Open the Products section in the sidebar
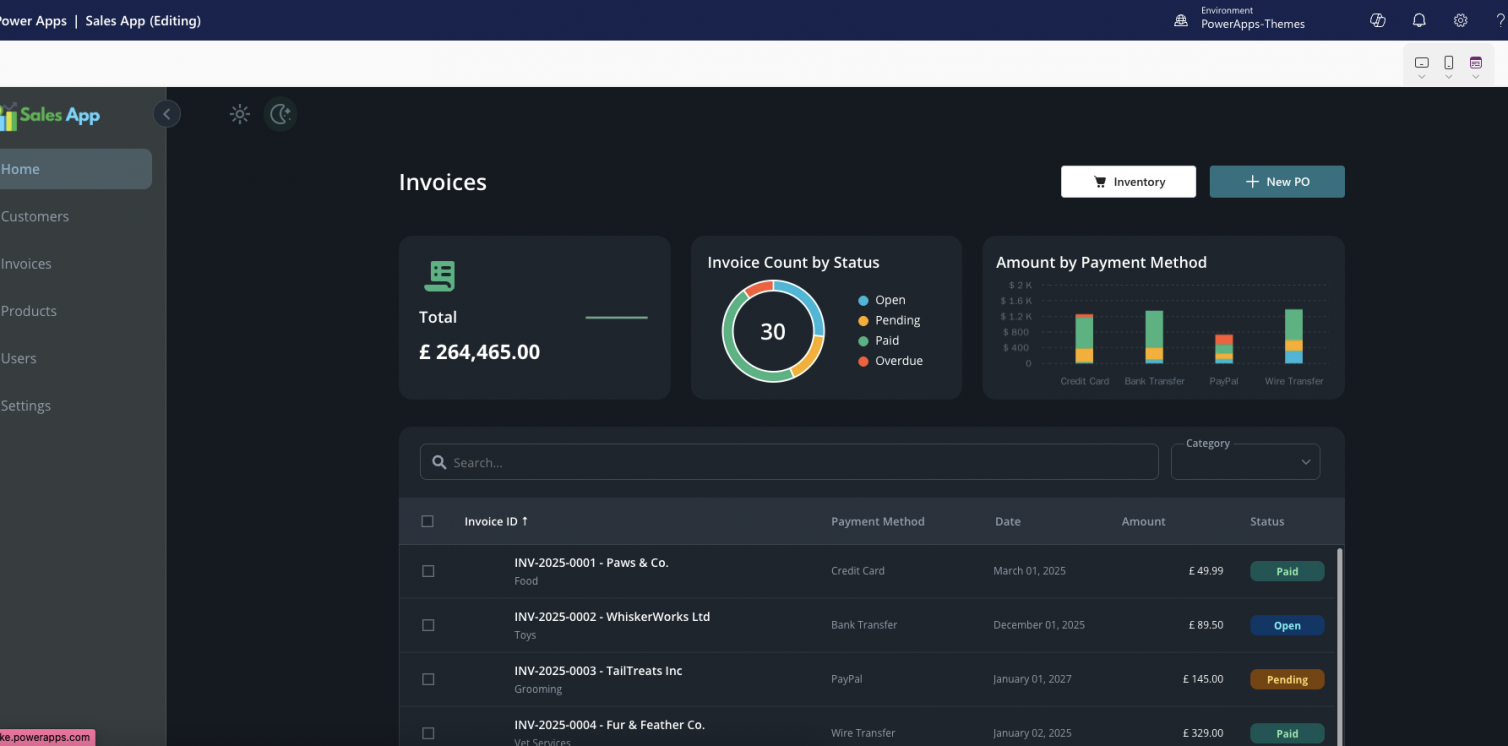The image size is (1508, 746). 29,311
